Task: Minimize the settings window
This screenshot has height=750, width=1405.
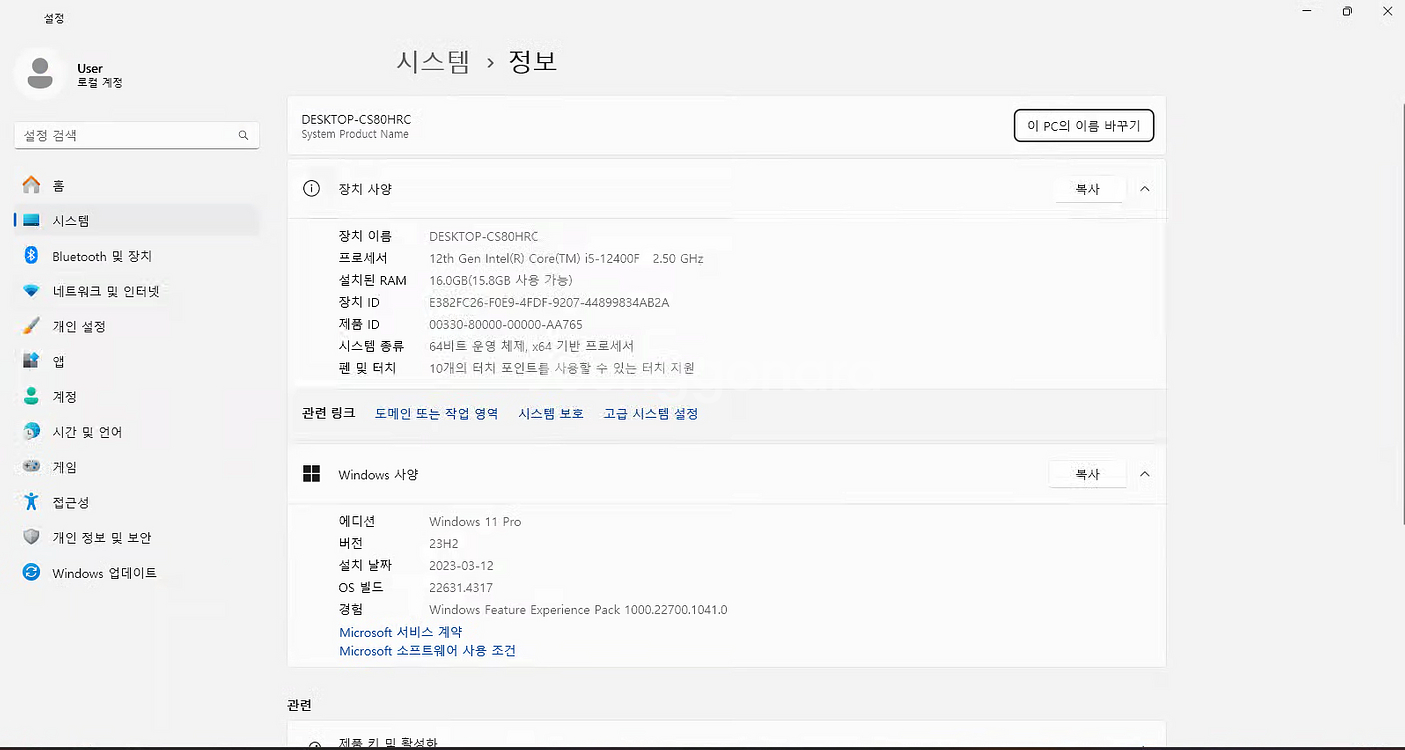Action: click(1307, 11)
